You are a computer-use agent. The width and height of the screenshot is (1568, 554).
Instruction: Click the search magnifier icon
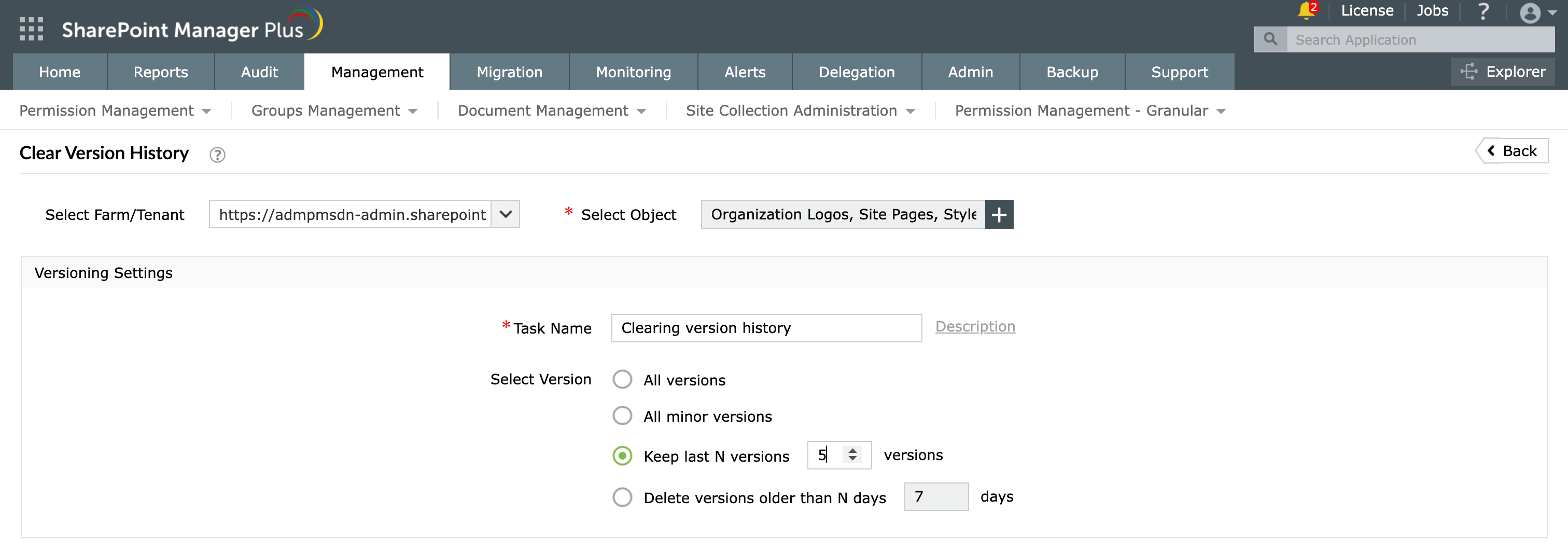pyautogui.click(x=1270, y=39)
